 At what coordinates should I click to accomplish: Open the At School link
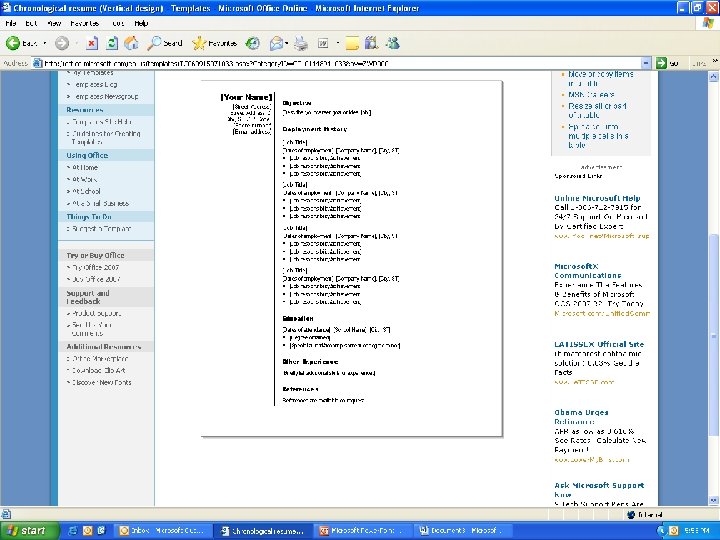click(x=86, y=191)
